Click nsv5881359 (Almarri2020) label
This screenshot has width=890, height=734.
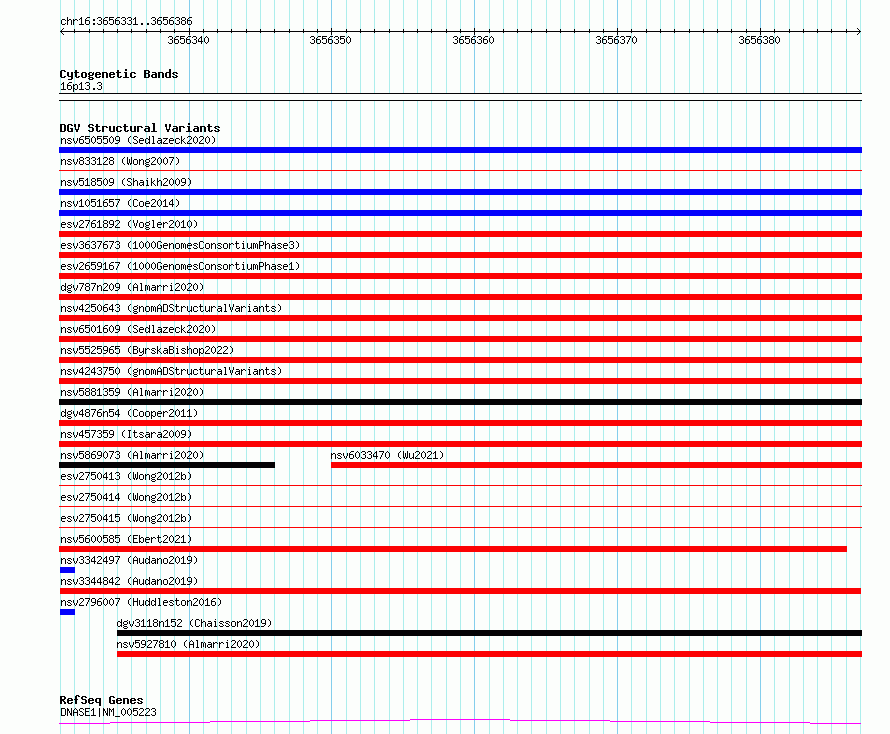[132, 392]
